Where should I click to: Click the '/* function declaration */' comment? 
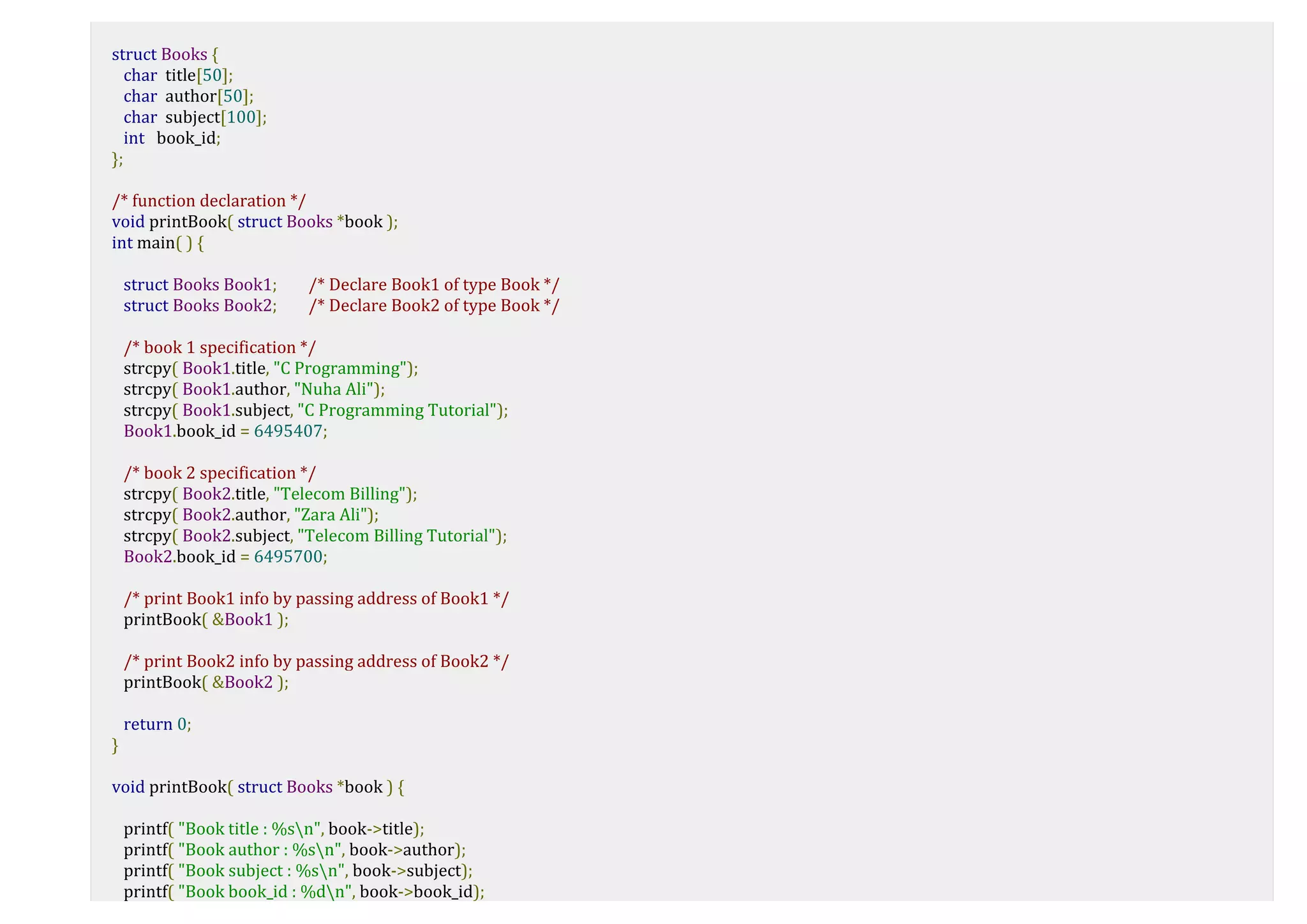tap(209, 201)
